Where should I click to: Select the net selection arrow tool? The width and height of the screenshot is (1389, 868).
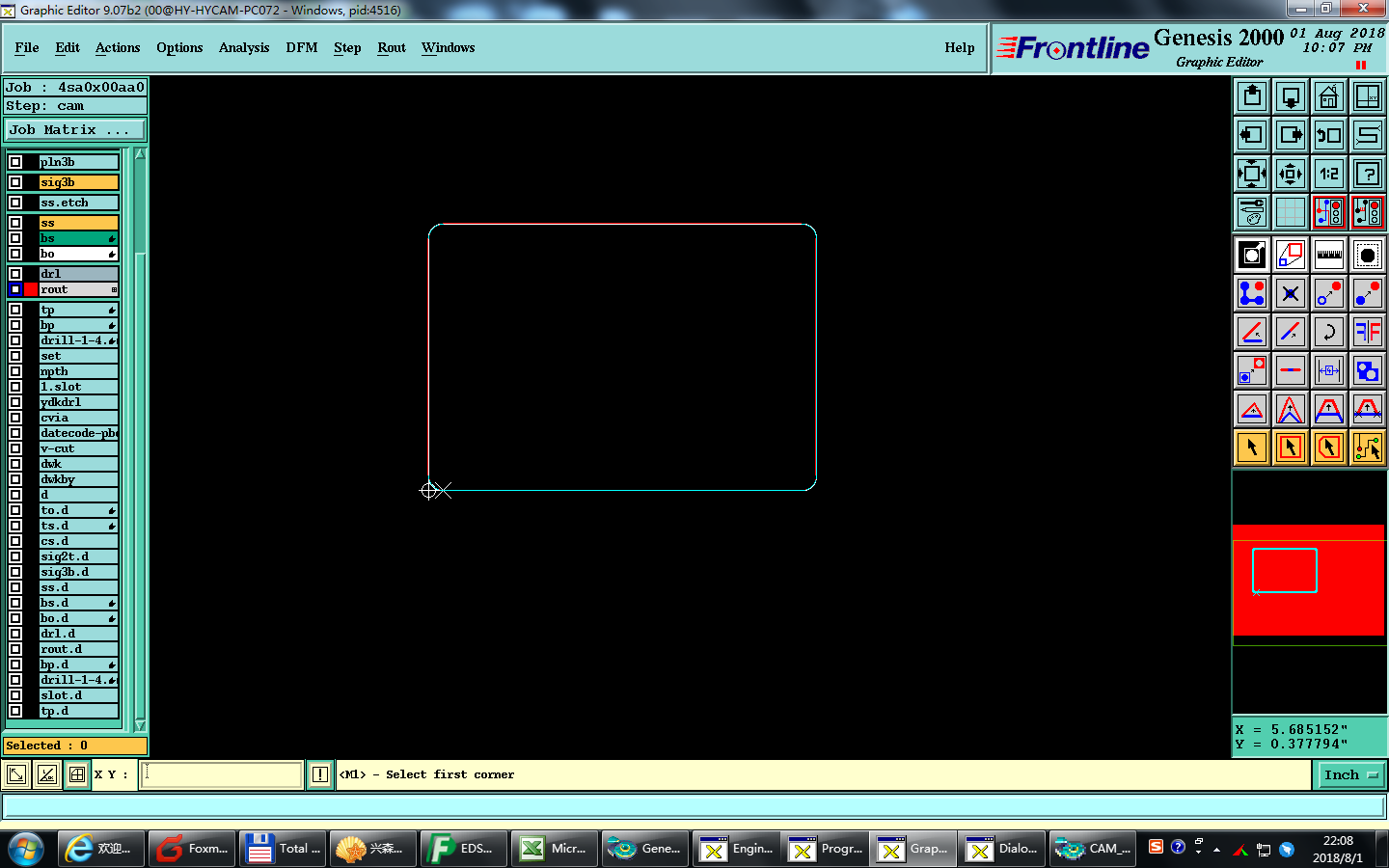[1368, 448]
